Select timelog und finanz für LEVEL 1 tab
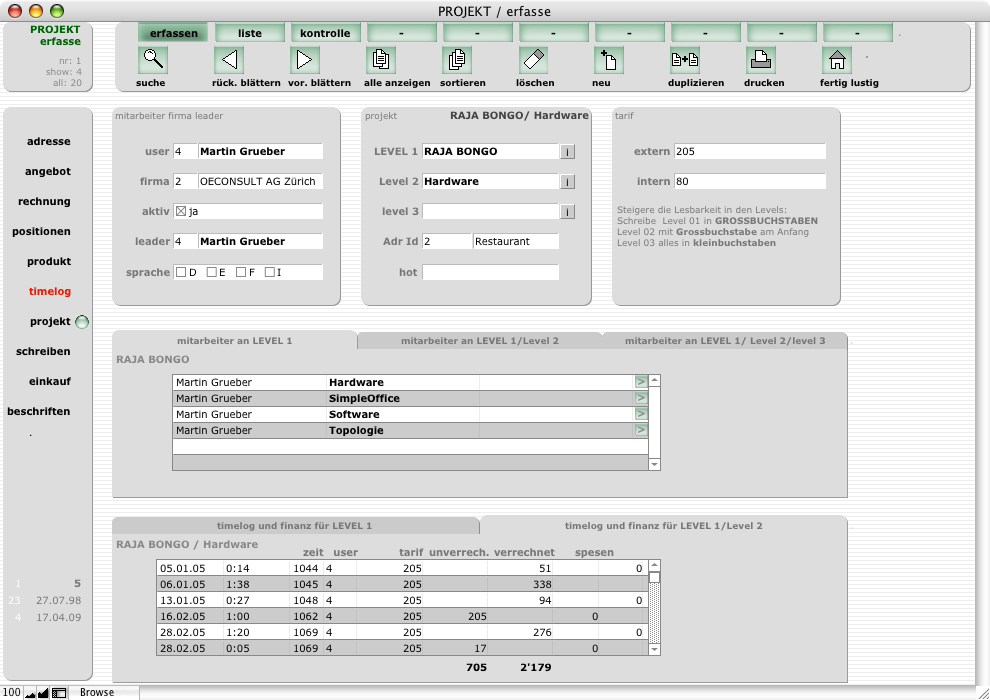 coord(295,526)
